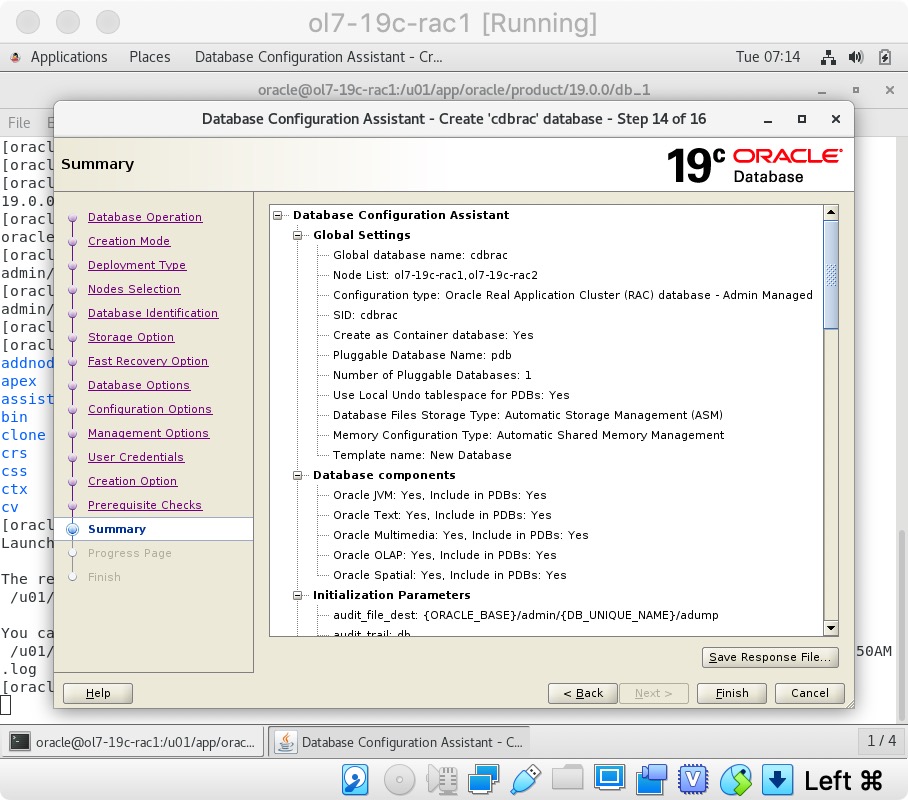Open File menu in terminal window

pos(19,123)
